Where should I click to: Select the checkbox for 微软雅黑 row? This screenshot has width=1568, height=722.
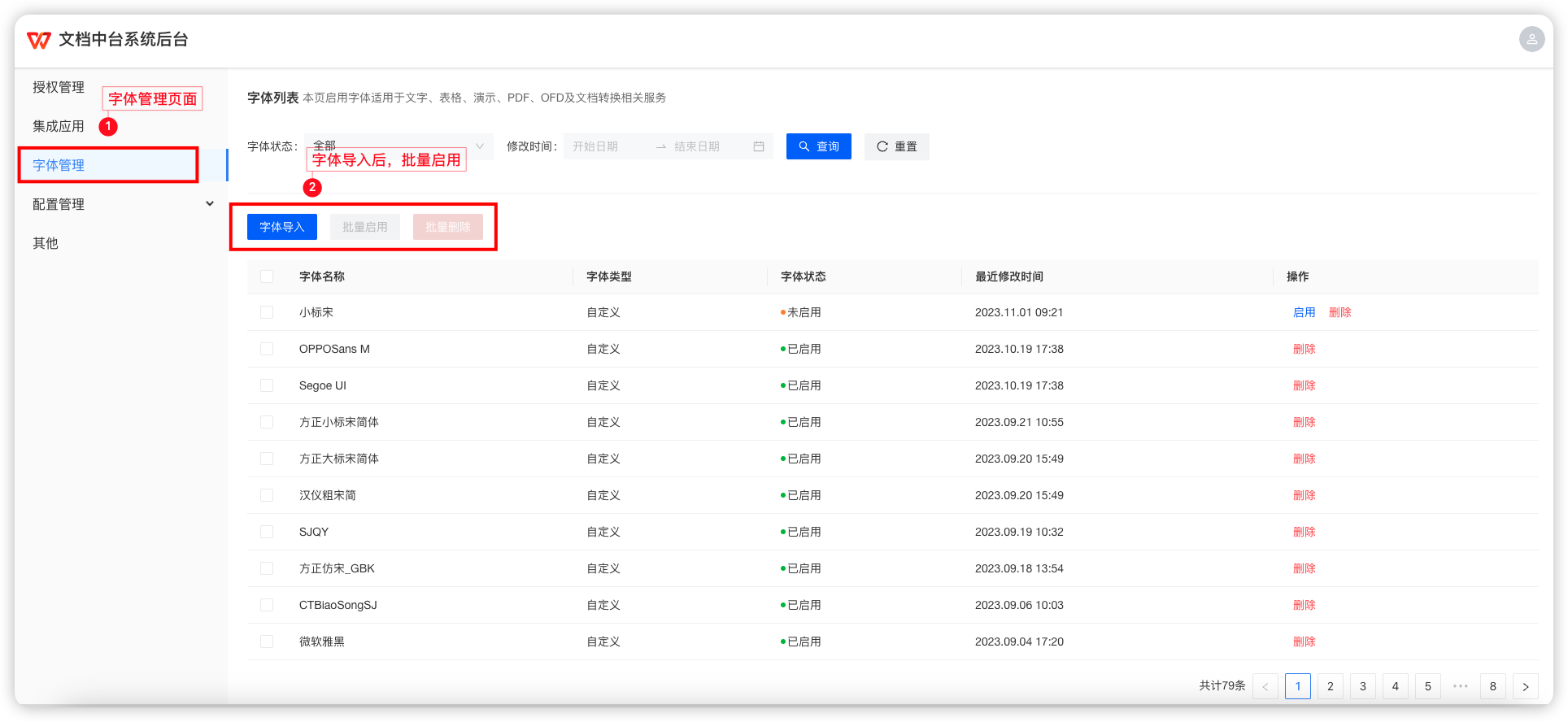click(267, 642)
